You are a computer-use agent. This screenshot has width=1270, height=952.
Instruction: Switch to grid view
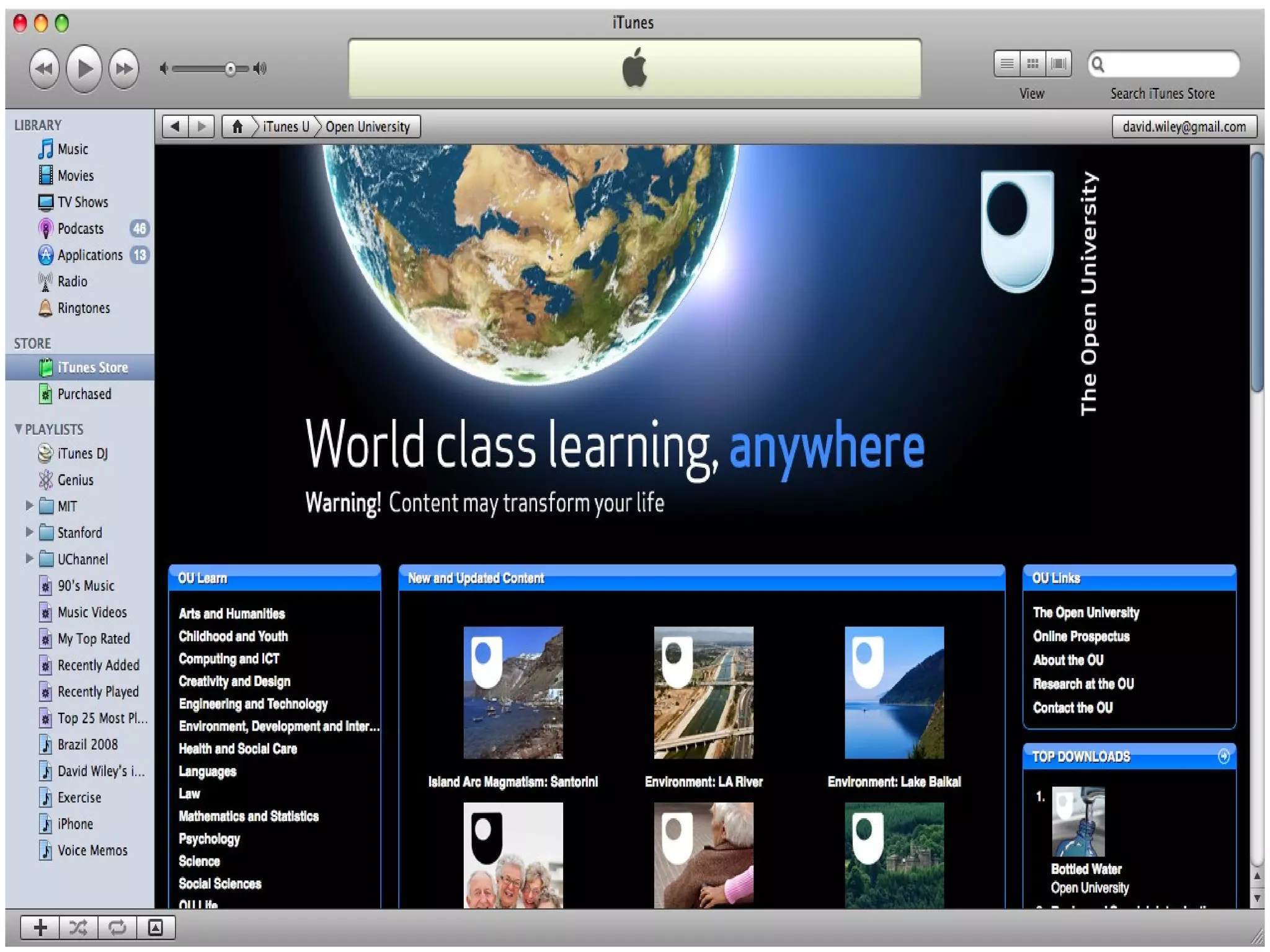click(x=1032, y=64)
